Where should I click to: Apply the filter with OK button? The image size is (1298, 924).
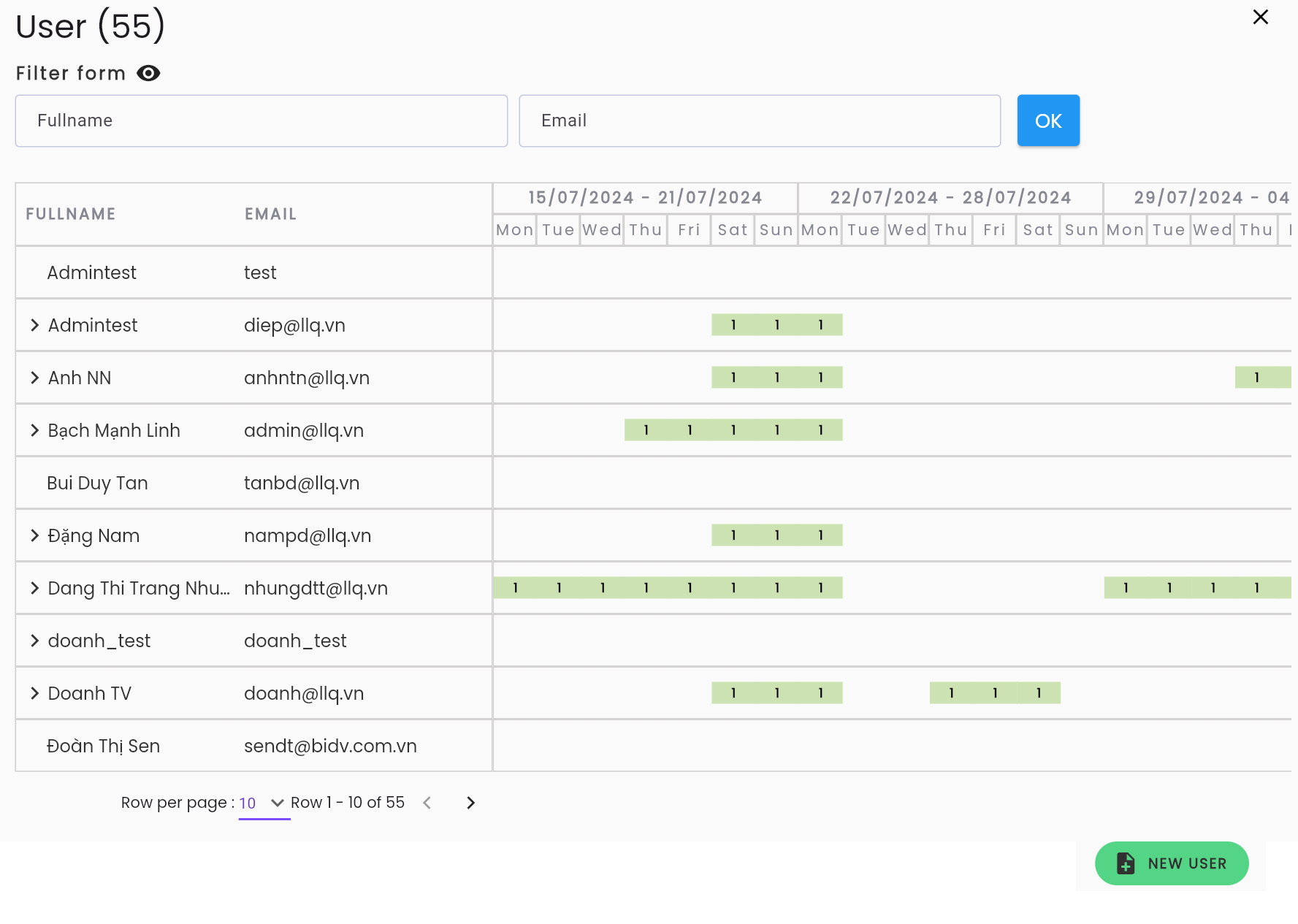click(1048, 121)
